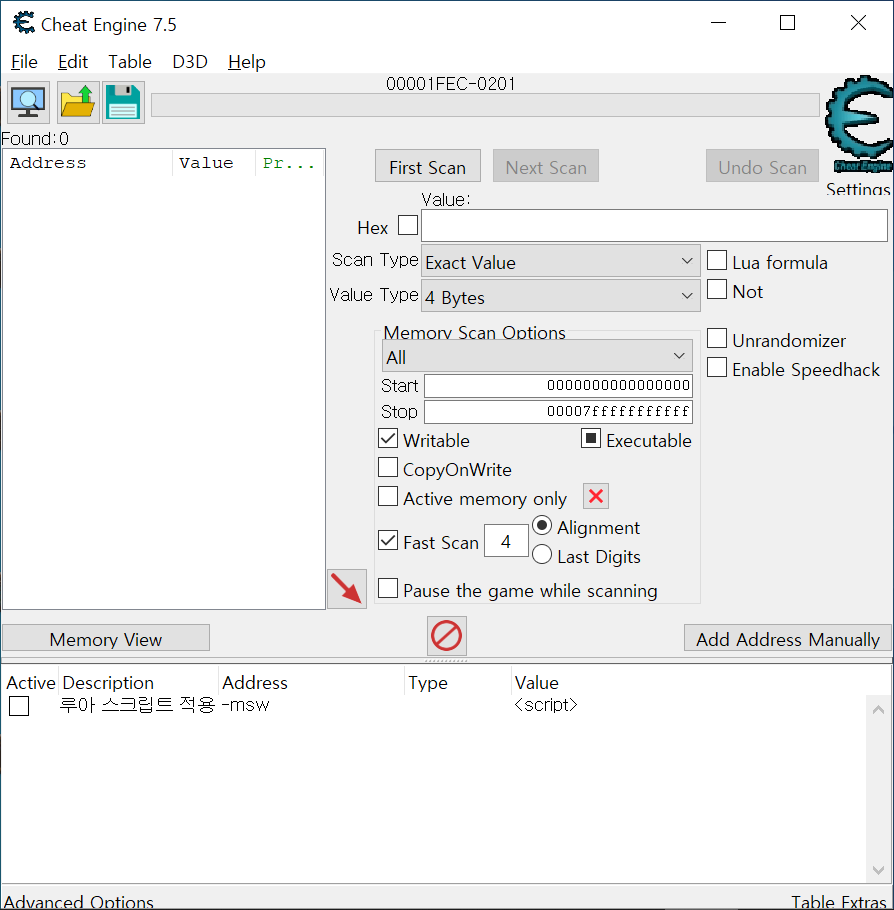Open the process selector computer icon
The height and width of the screenshot is (910, 894).
(28, 102)
